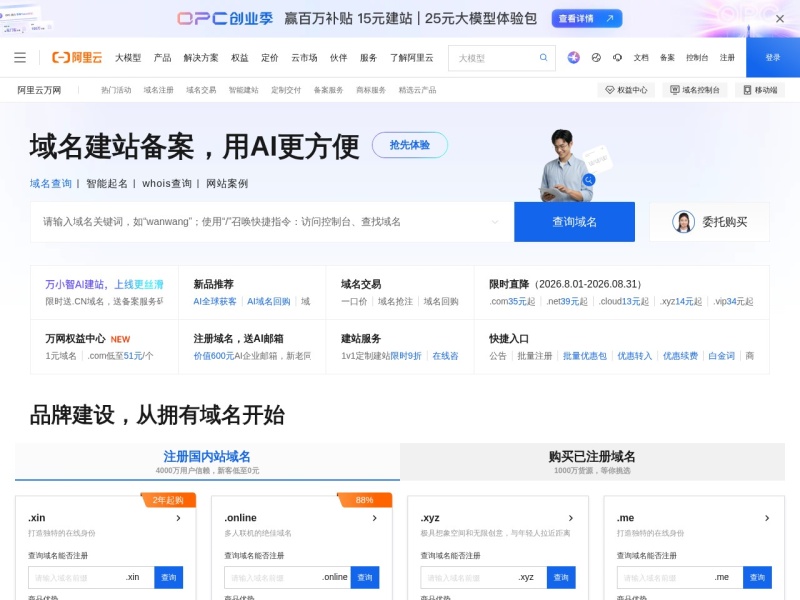Click the globe region icon
This screenshot has width=800, height=600.
tap(596, 57)
